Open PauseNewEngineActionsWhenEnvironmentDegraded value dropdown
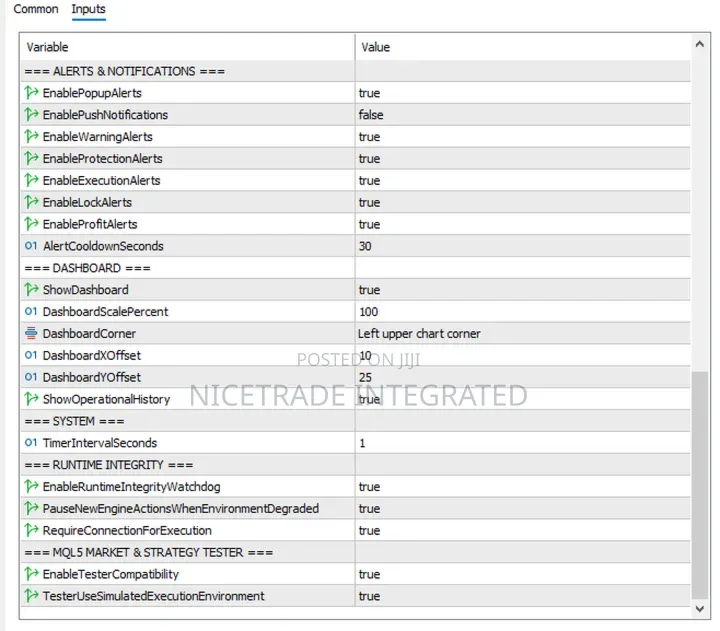 click(x=523, y=508)
